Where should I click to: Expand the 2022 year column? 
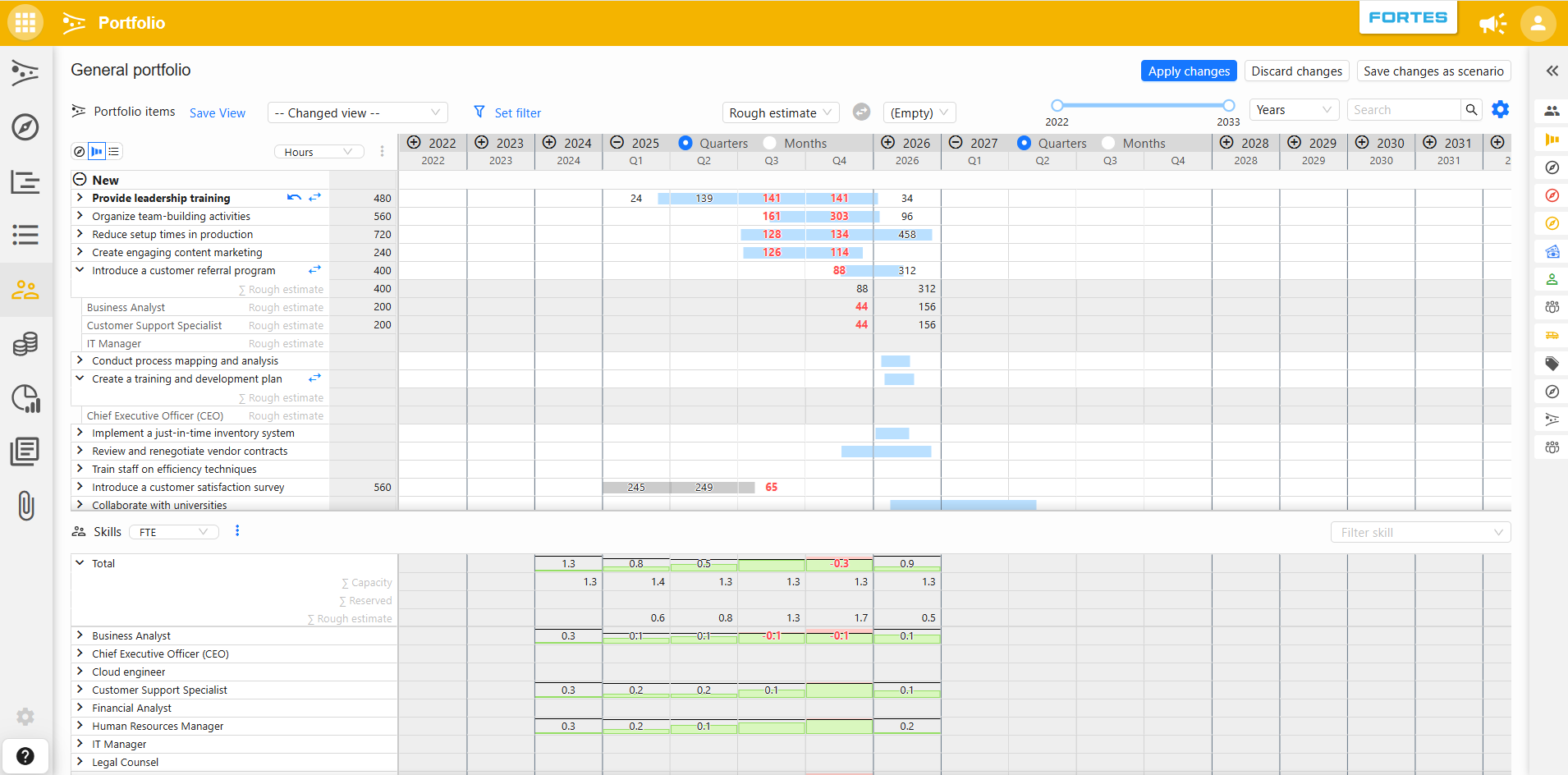[x=415, y=142]
